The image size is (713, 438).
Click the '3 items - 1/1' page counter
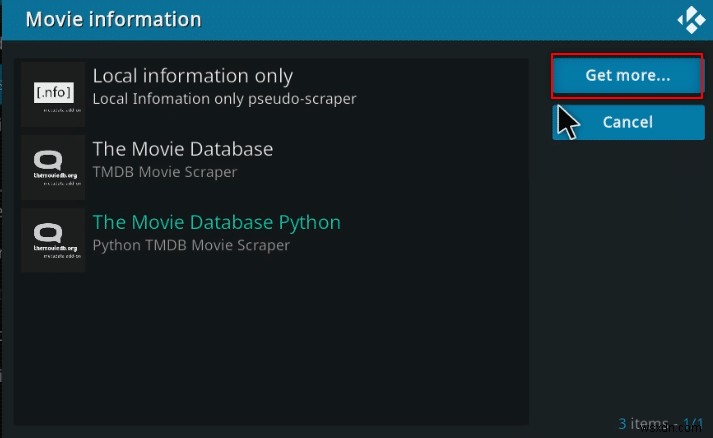(660, 424)
